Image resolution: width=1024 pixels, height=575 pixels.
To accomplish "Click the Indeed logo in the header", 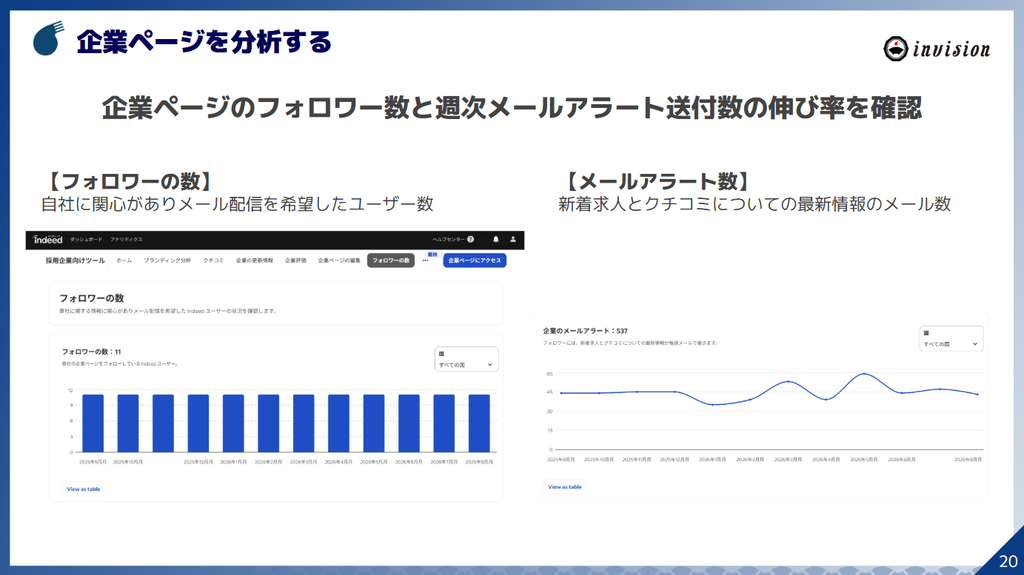I will (x=48, y=240).
